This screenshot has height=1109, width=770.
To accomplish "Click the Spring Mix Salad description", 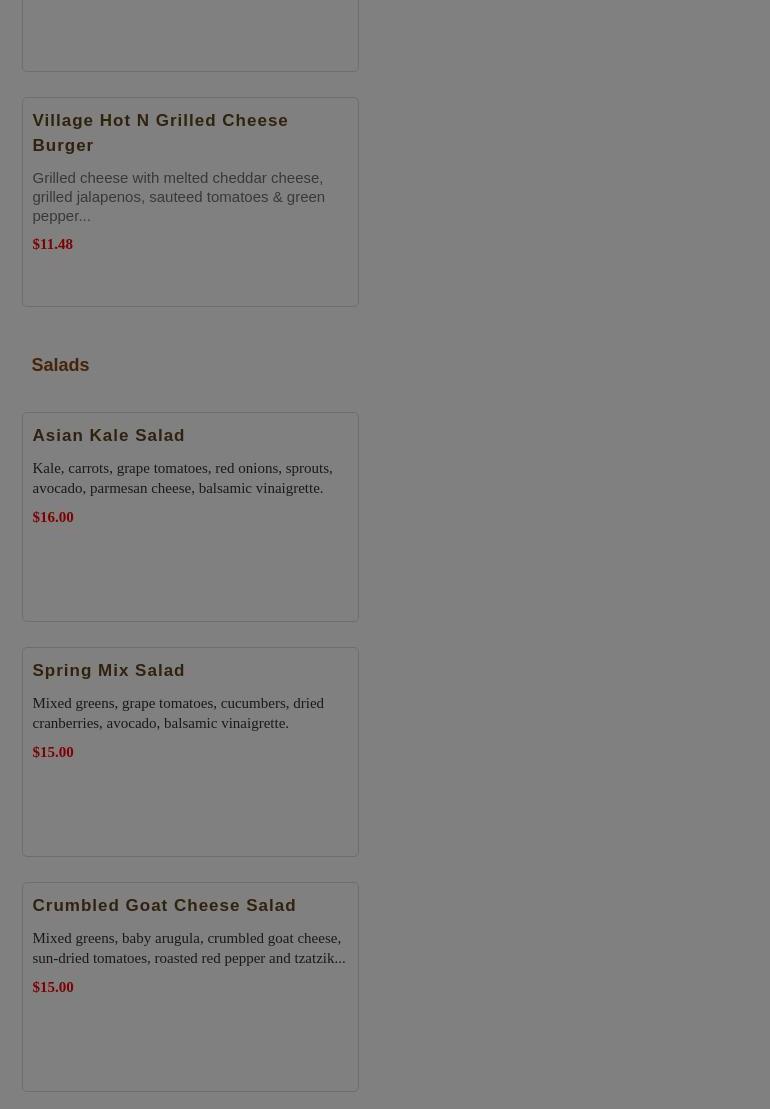I will click(x=178, y=713).
